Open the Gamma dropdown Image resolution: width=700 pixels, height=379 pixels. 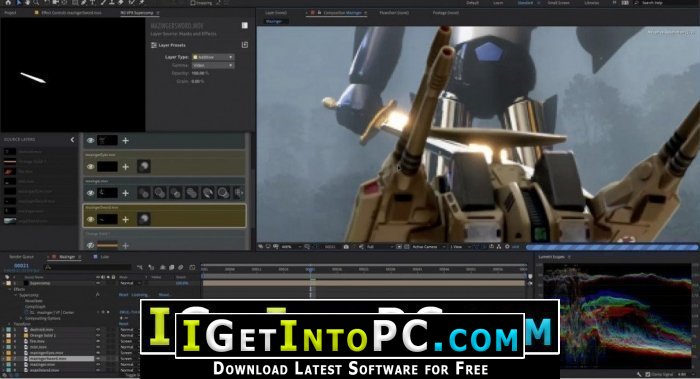click(213, 65)
